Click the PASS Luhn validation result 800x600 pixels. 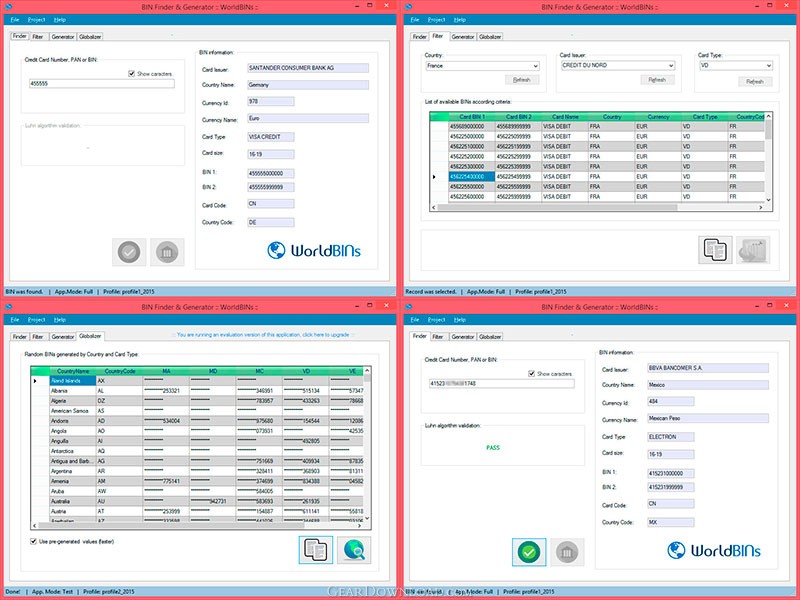click(x=493, y=447)
